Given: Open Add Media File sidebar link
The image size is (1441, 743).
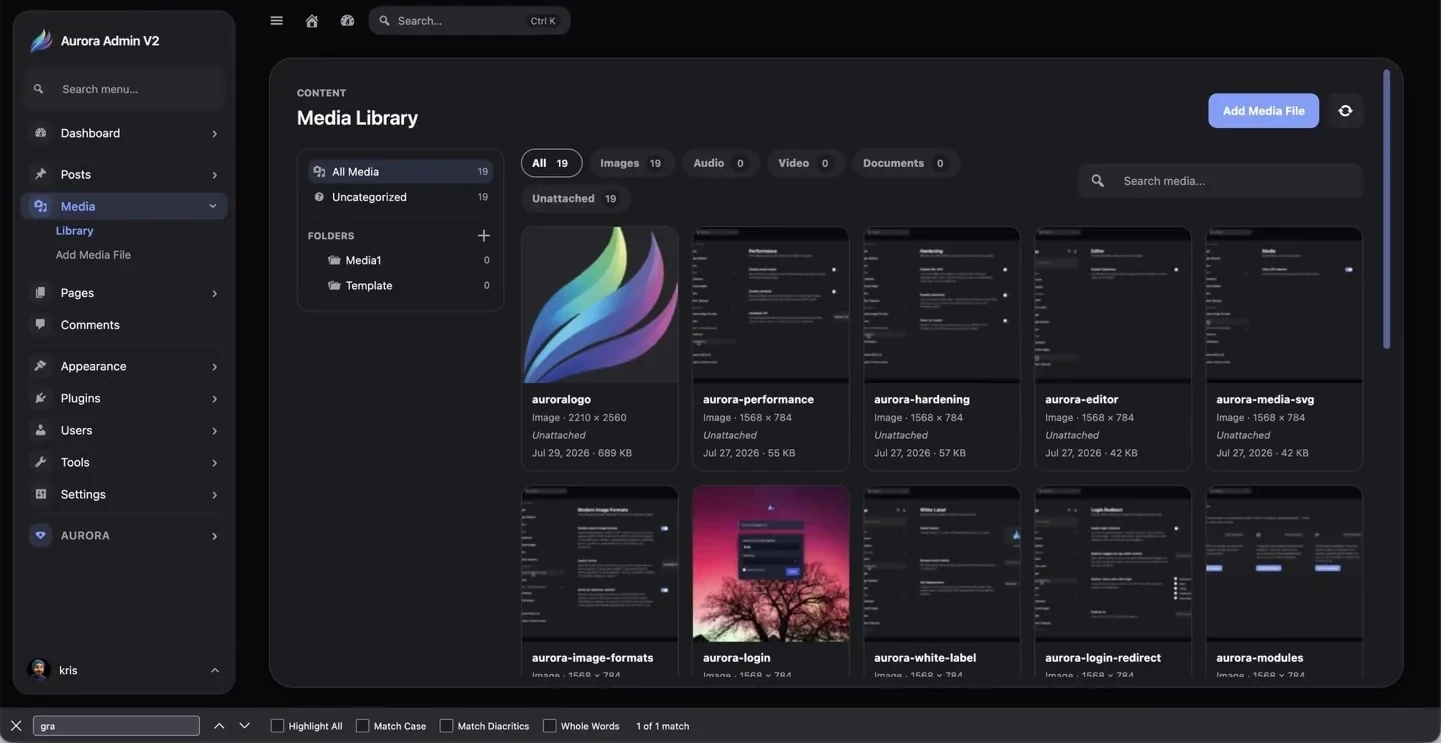Looking at the screenshot, I should (x=93, y=255).
